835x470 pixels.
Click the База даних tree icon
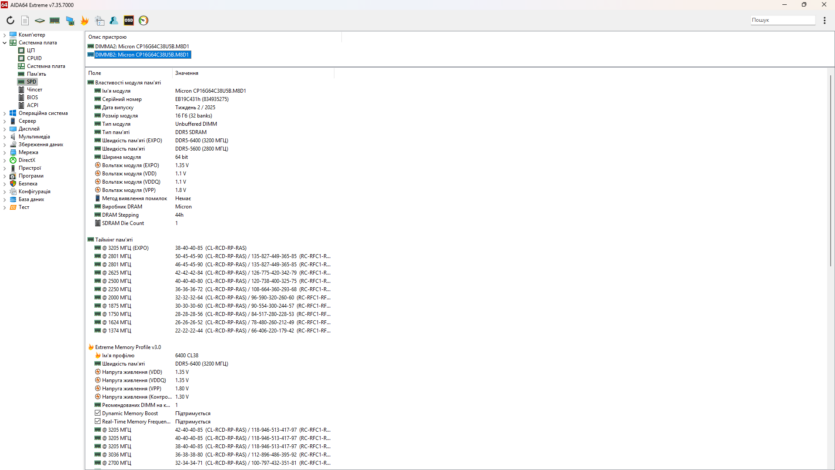pos(13,199)
